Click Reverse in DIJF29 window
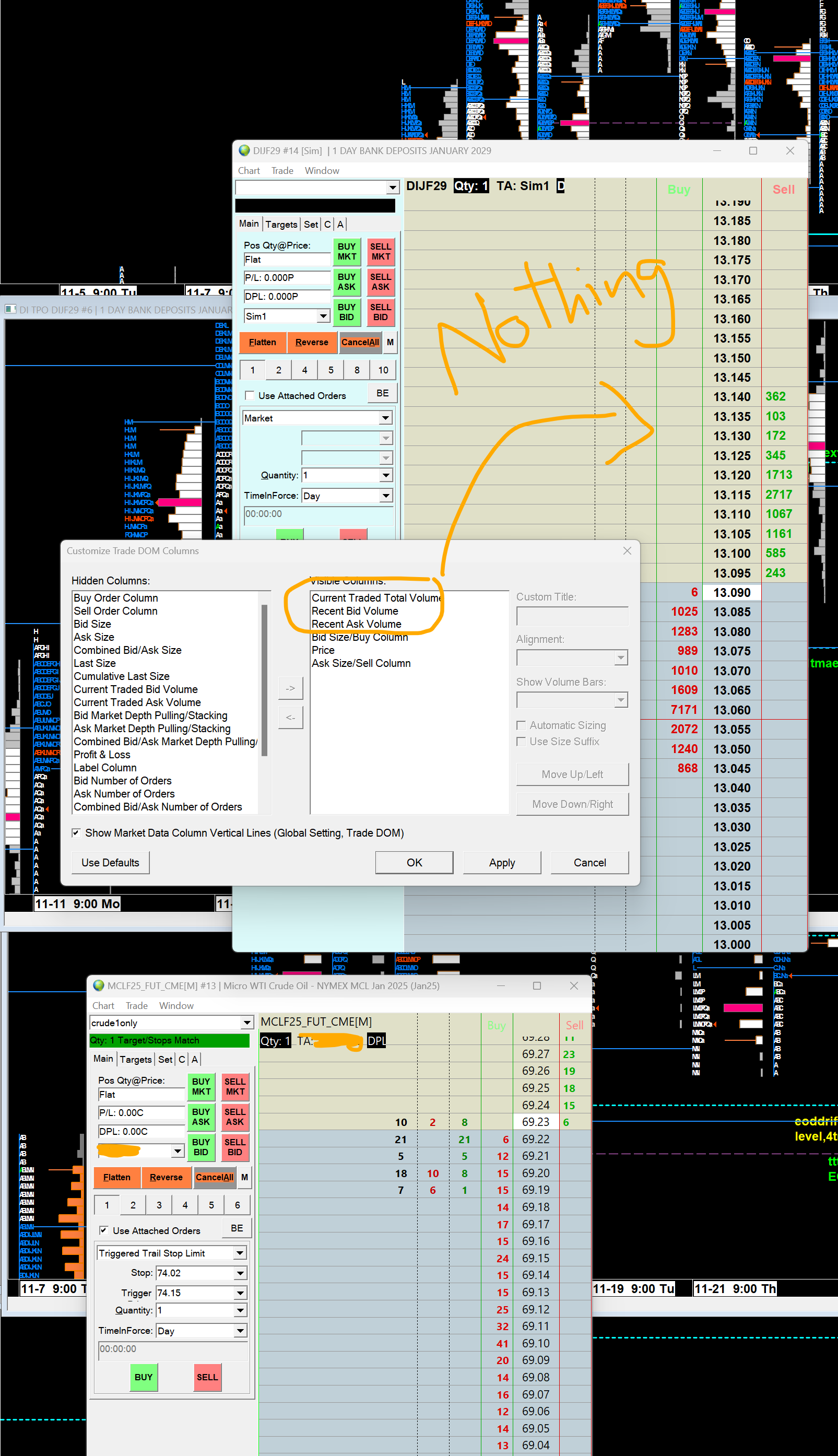 tap(311, 343)
